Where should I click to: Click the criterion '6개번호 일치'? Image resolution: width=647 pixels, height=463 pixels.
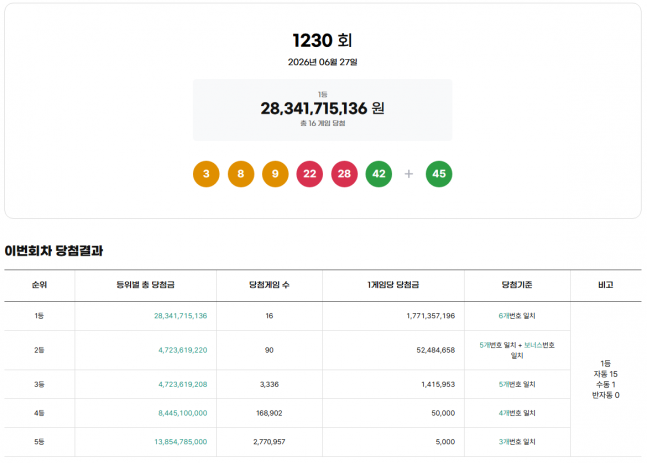pyautogui.click(x=517, y=316)
